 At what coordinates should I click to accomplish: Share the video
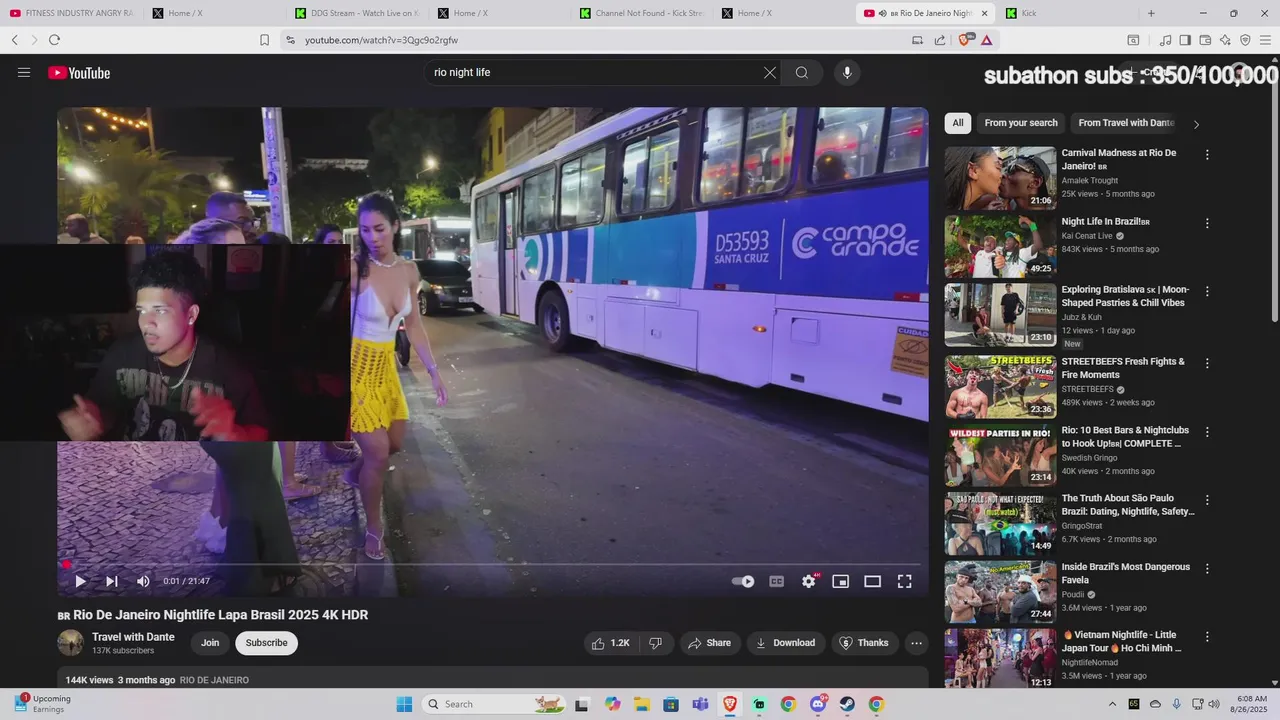coord(710,643)
